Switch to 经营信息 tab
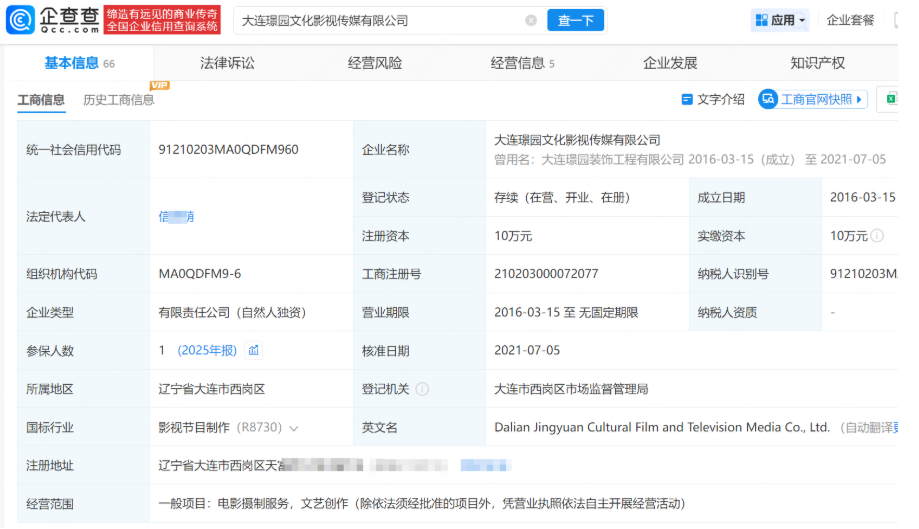This screenshot has width=919, height=529. click(522, 63)
